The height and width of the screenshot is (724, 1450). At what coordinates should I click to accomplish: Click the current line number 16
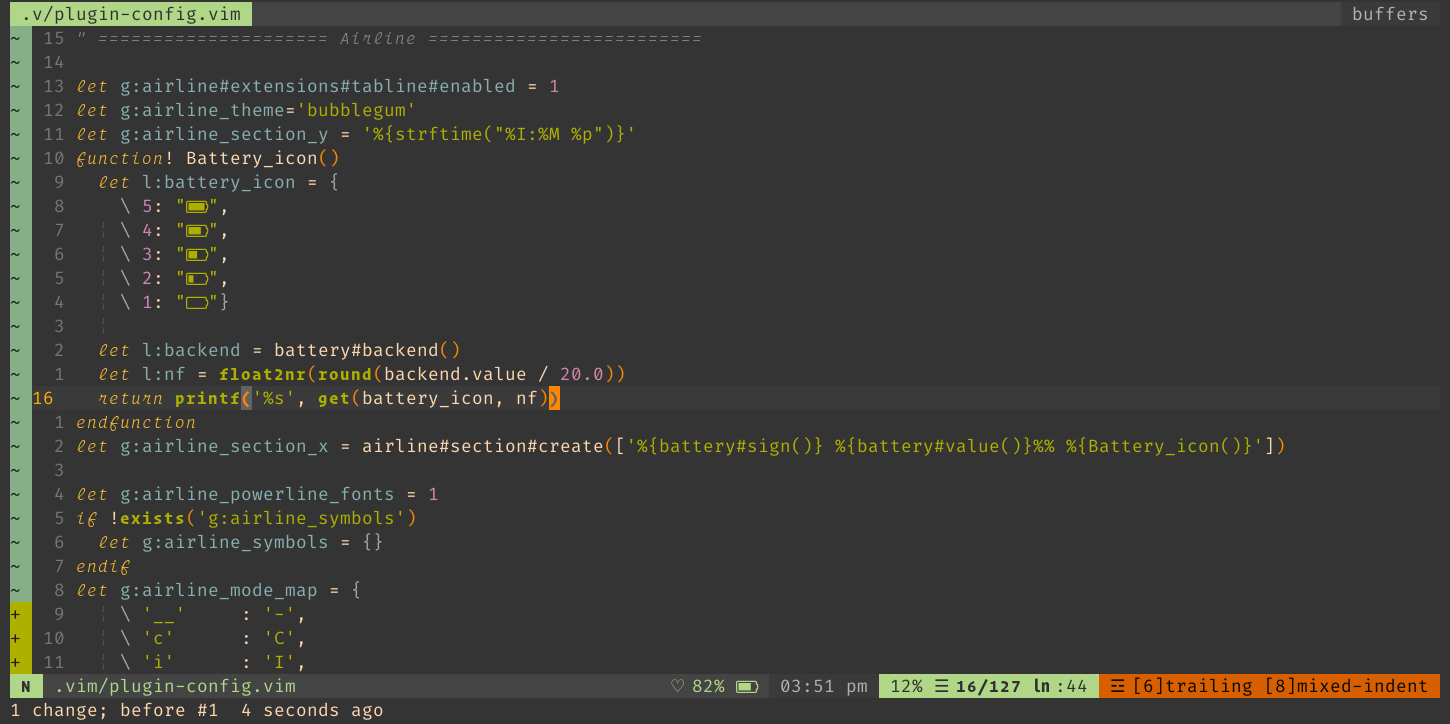(x=43, y=398)
